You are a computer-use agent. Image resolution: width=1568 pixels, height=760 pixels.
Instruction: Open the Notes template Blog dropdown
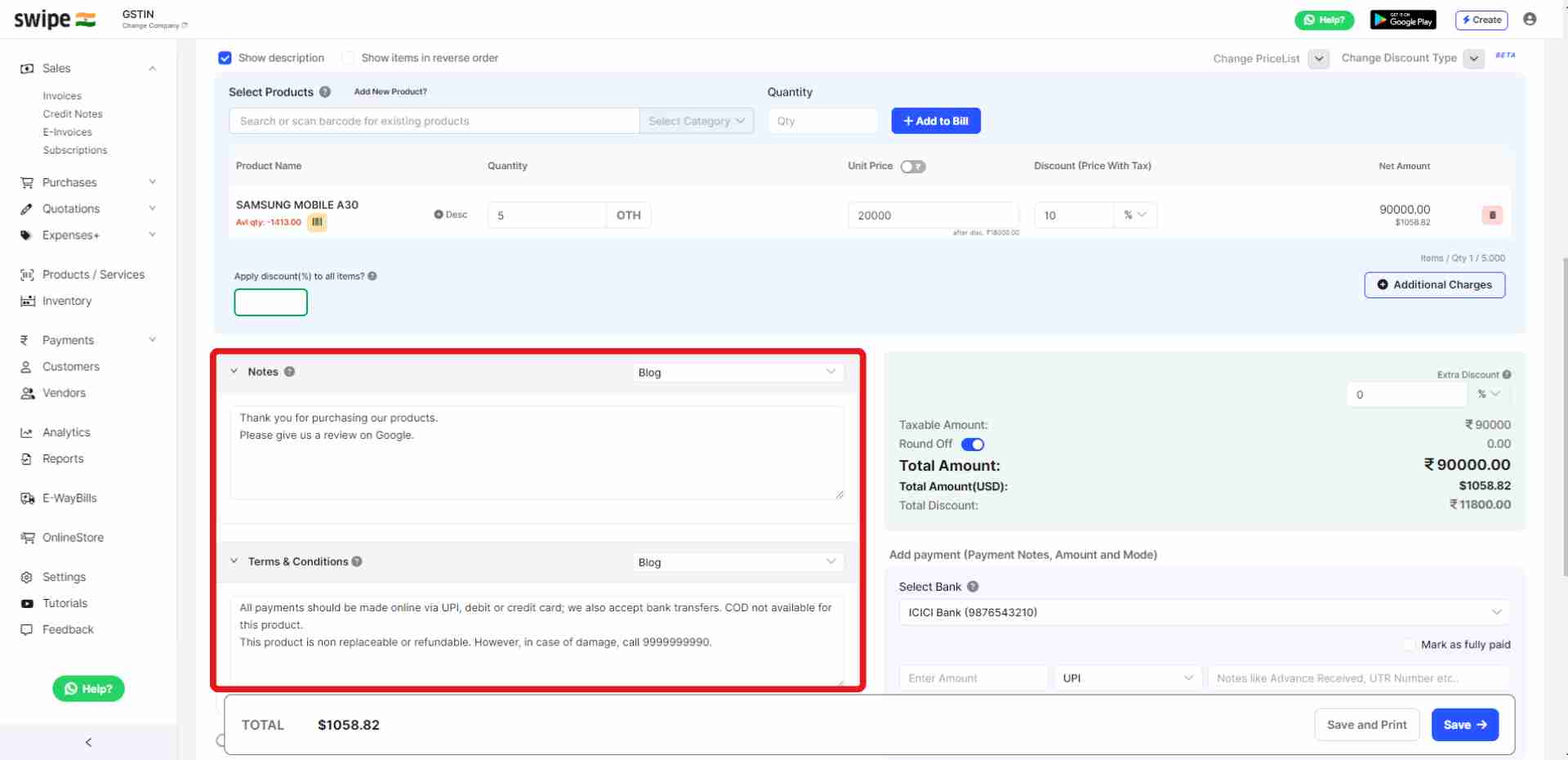point(737,373)
